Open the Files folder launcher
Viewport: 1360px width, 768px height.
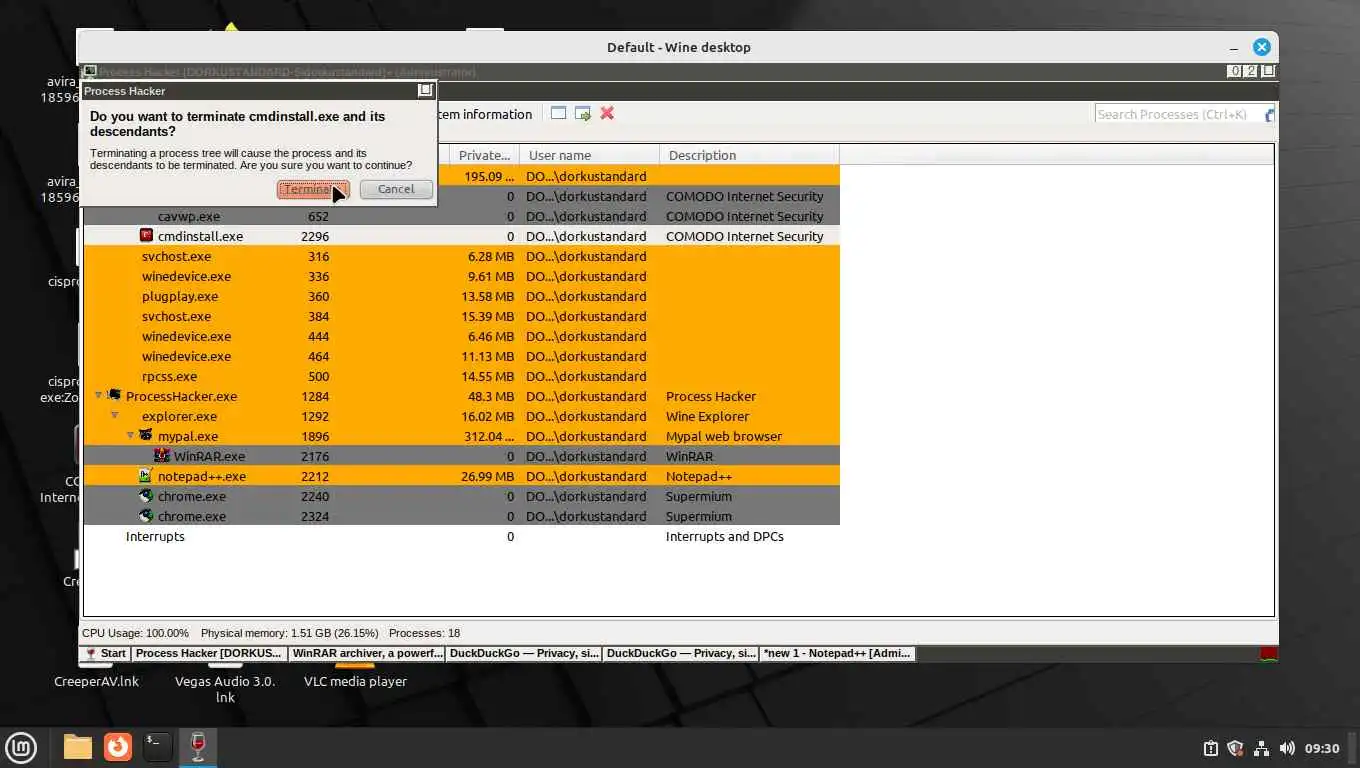pyautogui.click(x=77, y=747)
